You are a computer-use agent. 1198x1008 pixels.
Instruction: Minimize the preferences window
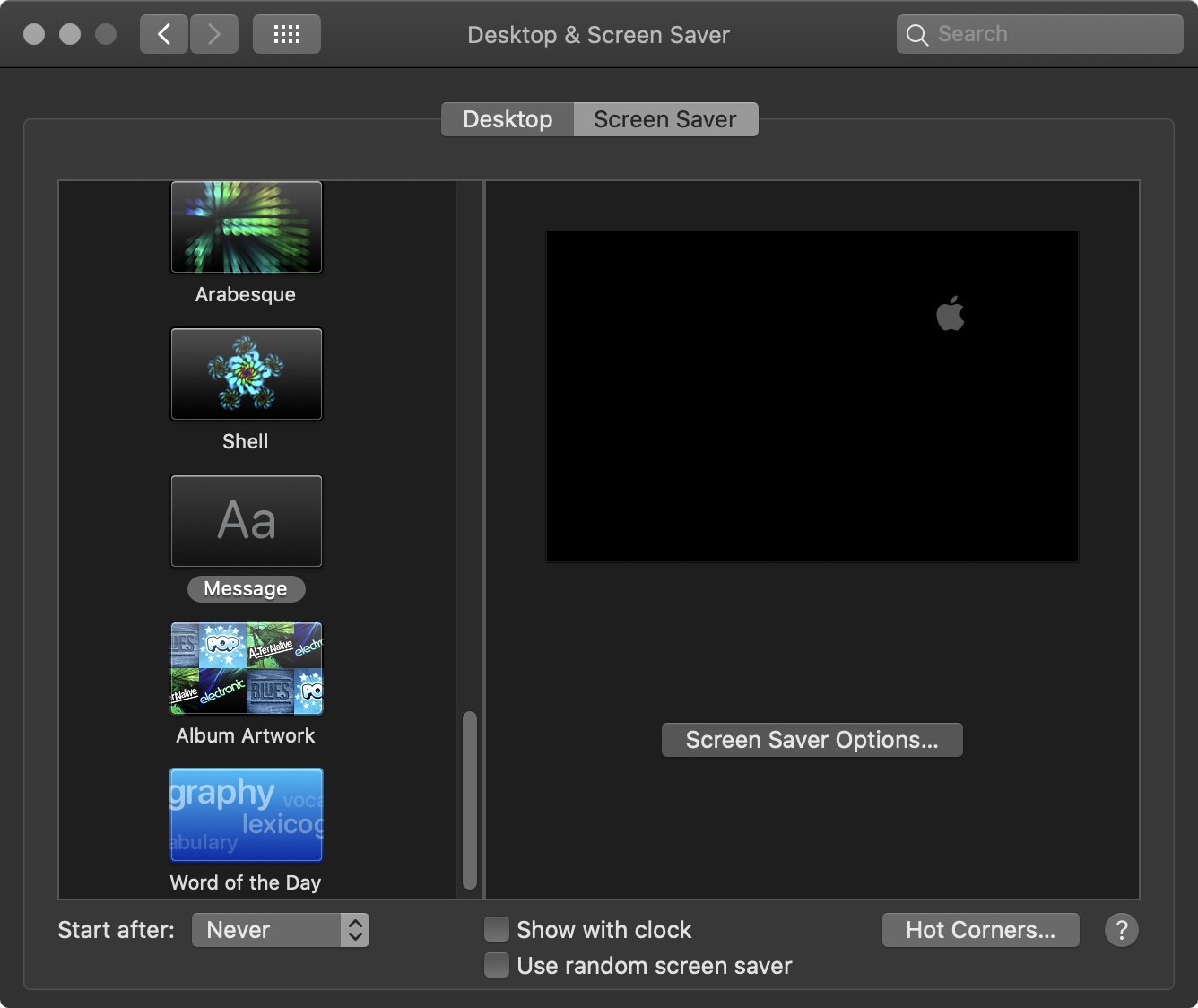pyautogui.click(x=70, y=34)
